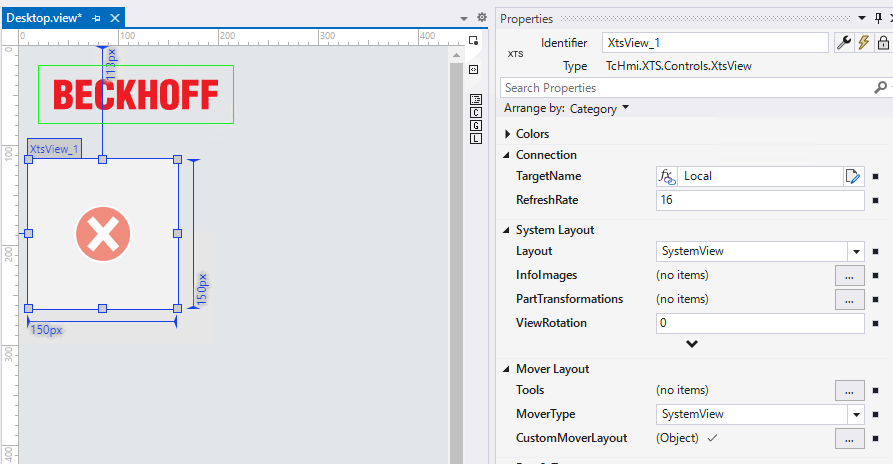This screenshot has height=464, width=893.
Task: Open the PartTransformations ellipsis editor
Action: [850, 299]
